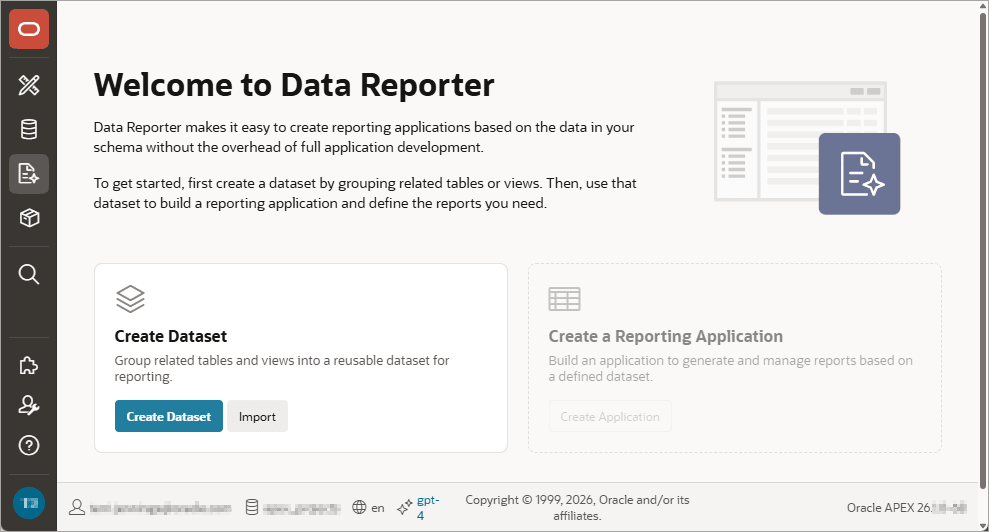This screenshot has width=989, height=532.
Task: Click the Oracle APEX version text
Action: [906, 507]
